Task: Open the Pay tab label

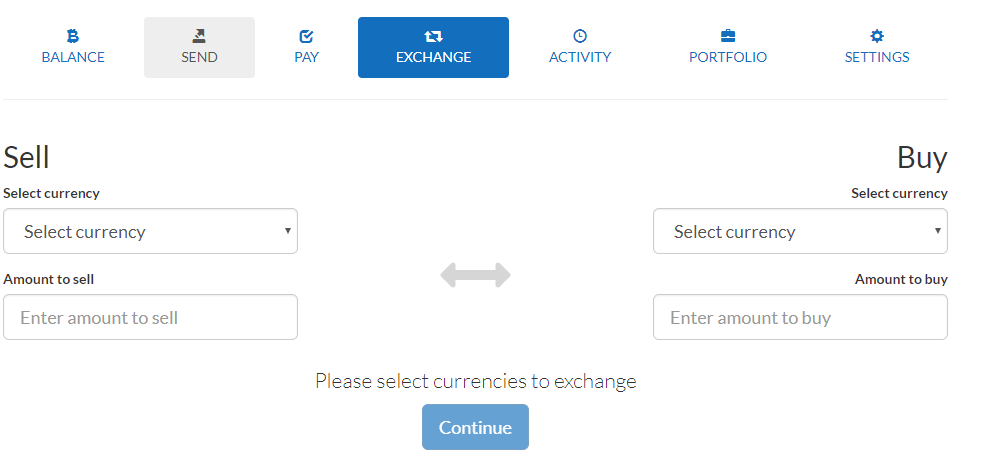Action: click(306, 57)
